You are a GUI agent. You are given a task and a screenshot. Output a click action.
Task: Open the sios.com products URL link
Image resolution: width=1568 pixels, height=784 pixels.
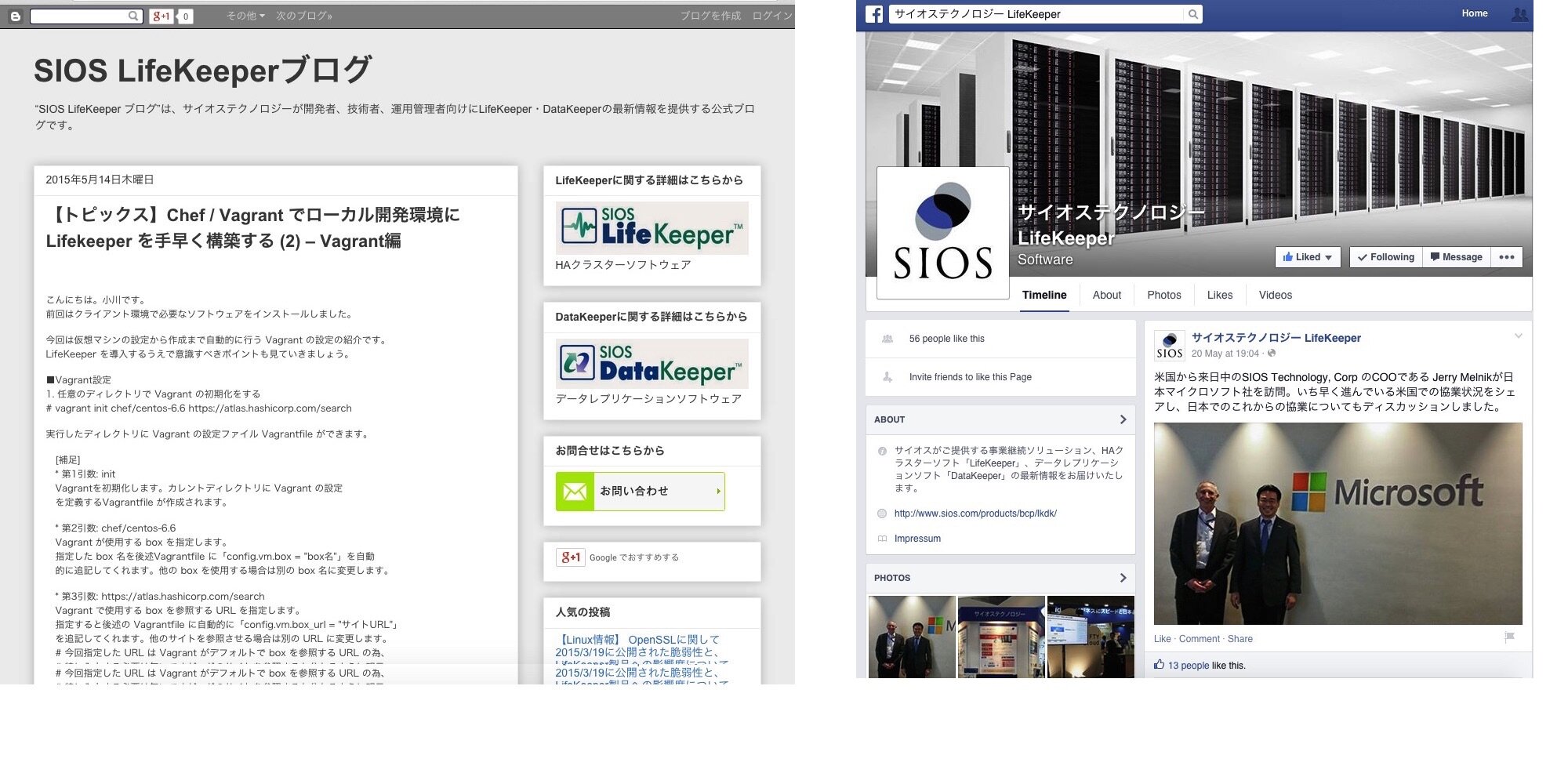coord(975,514)
